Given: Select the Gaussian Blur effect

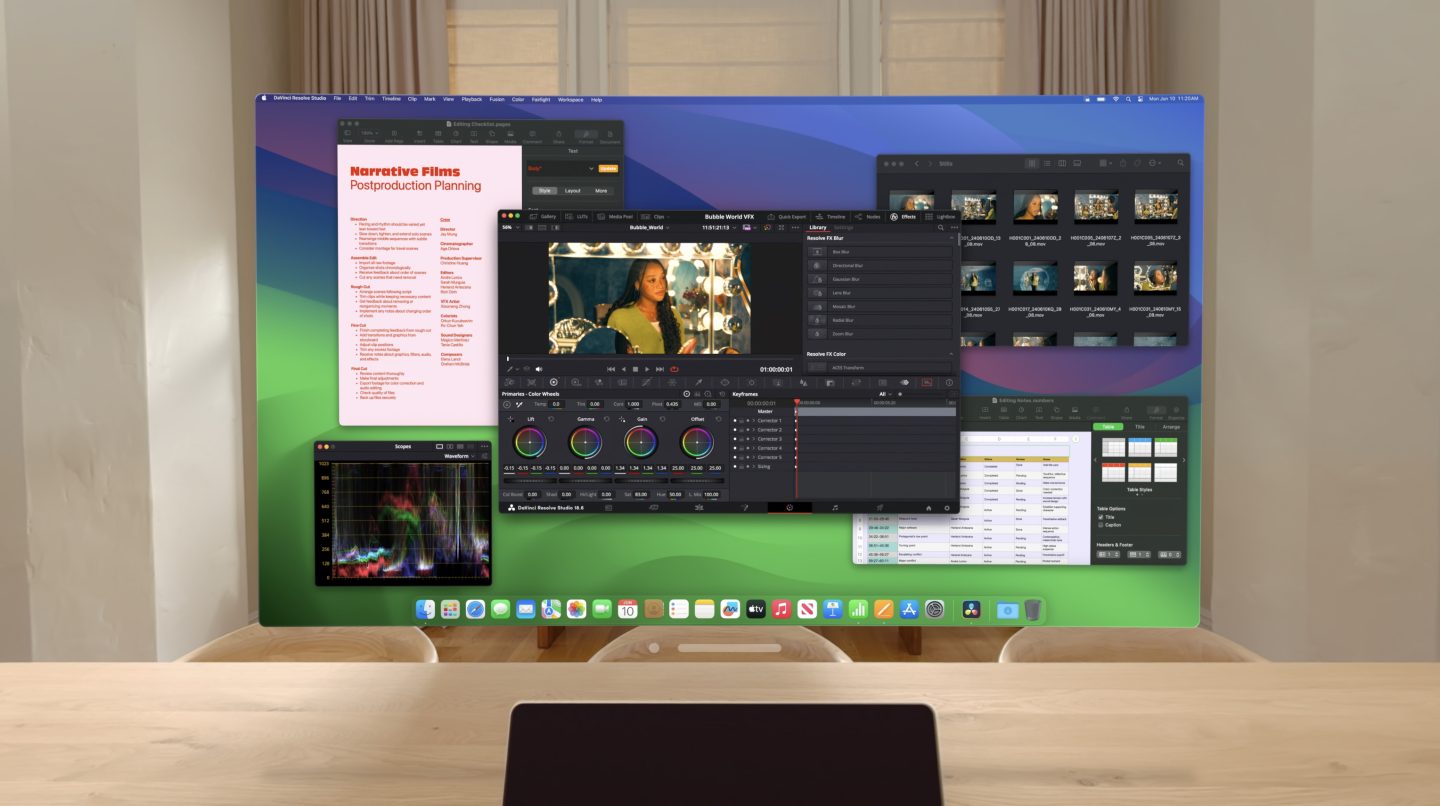Looking at the screenshot, I should coord(846,279).
